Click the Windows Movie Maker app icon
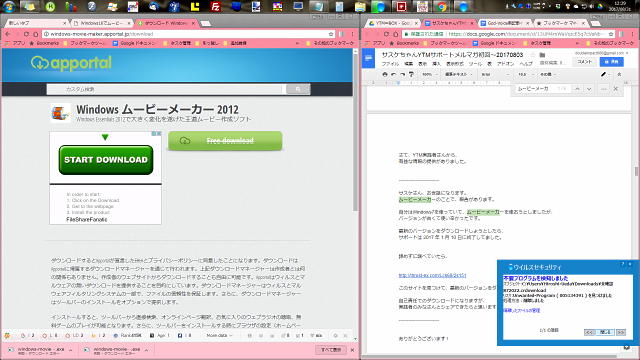This screenshot has height=360, width=640. point(60,113)
